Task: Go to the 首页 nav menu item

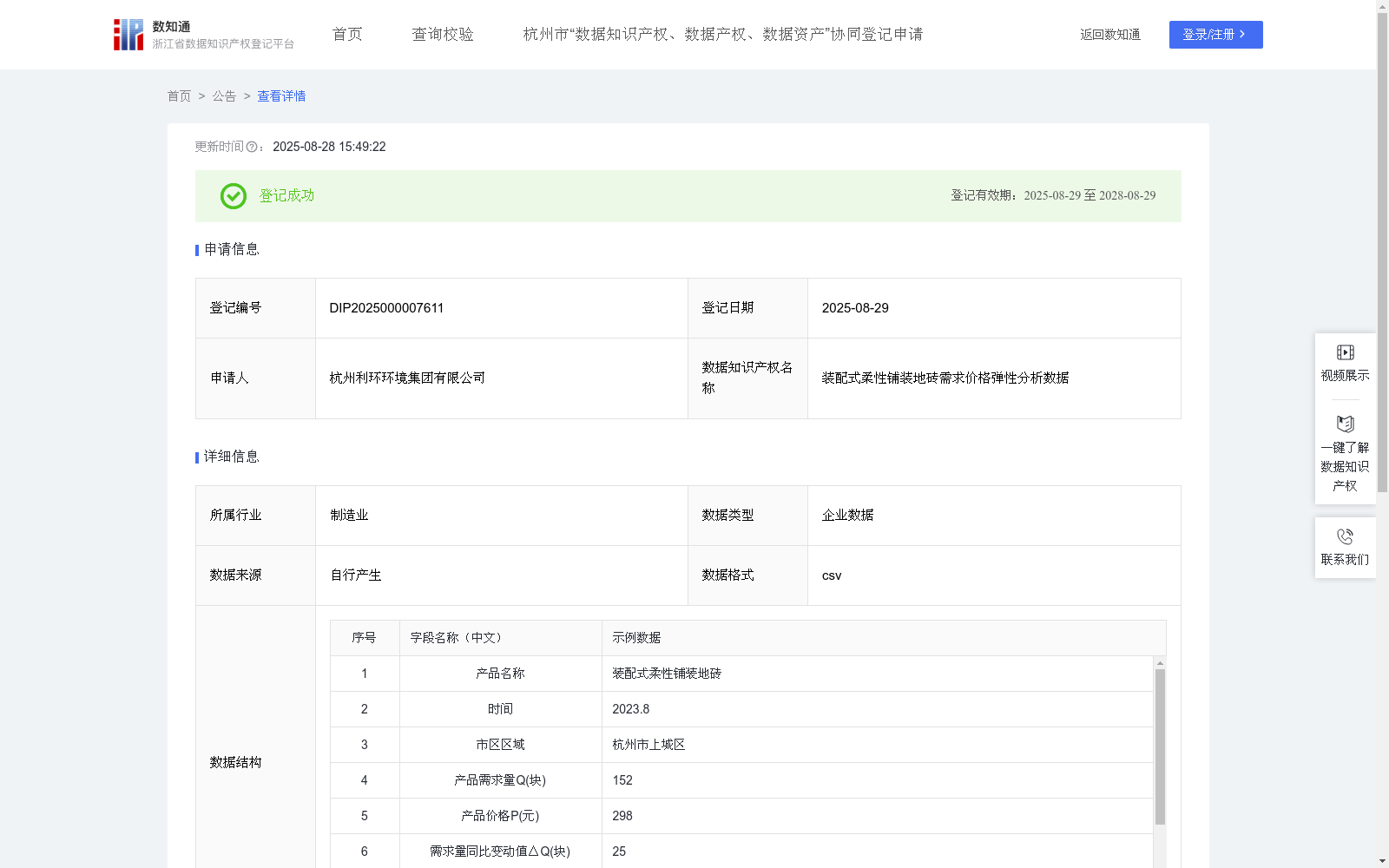Action: tap(347, 35)
